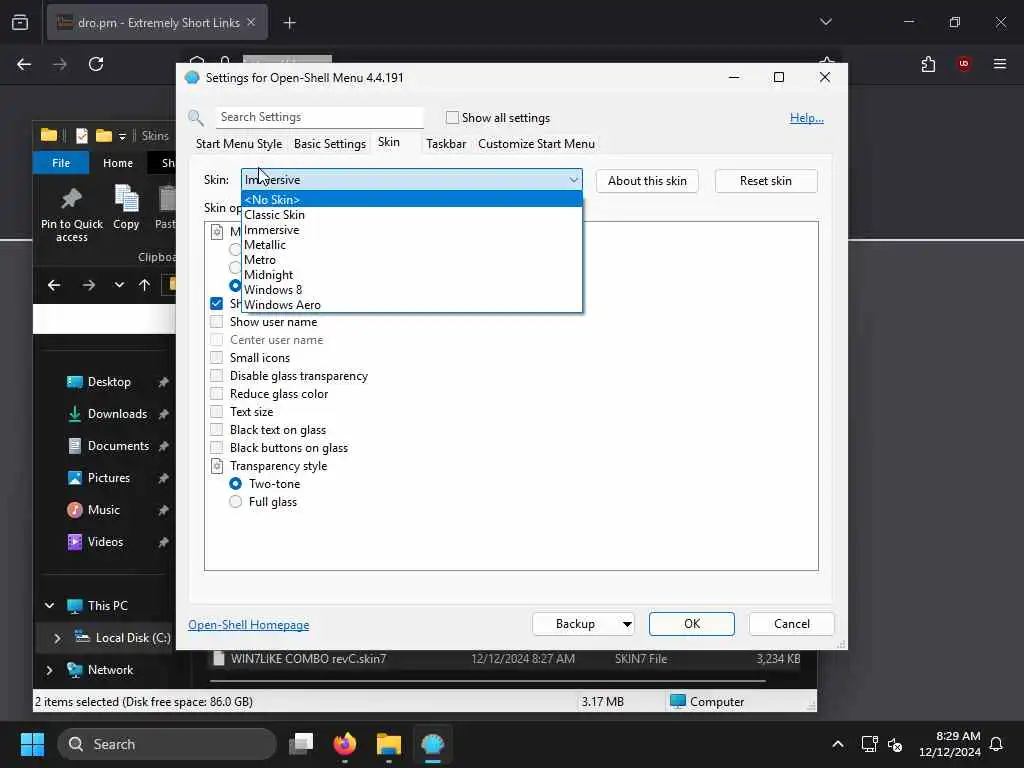Select the Two-tone transparency radio button
1024x768 pixels.
236,483
